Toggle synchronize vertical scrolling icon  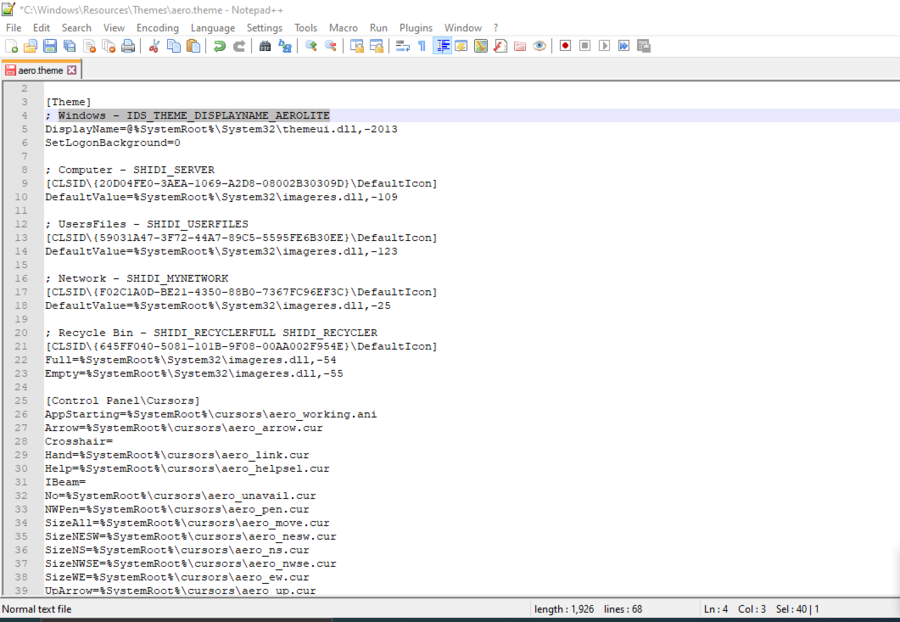click(356, 46)
